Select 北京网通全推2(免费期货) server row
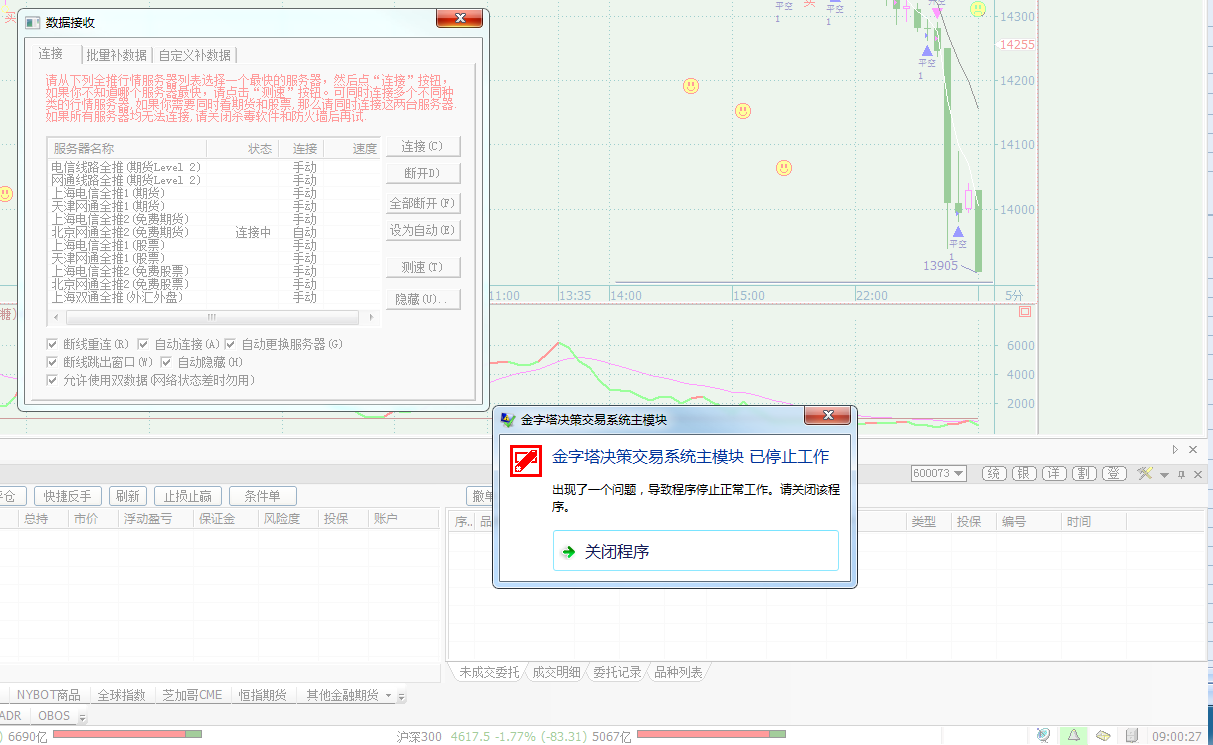This screenshot has width=1213, height=745. pos(120,232)
